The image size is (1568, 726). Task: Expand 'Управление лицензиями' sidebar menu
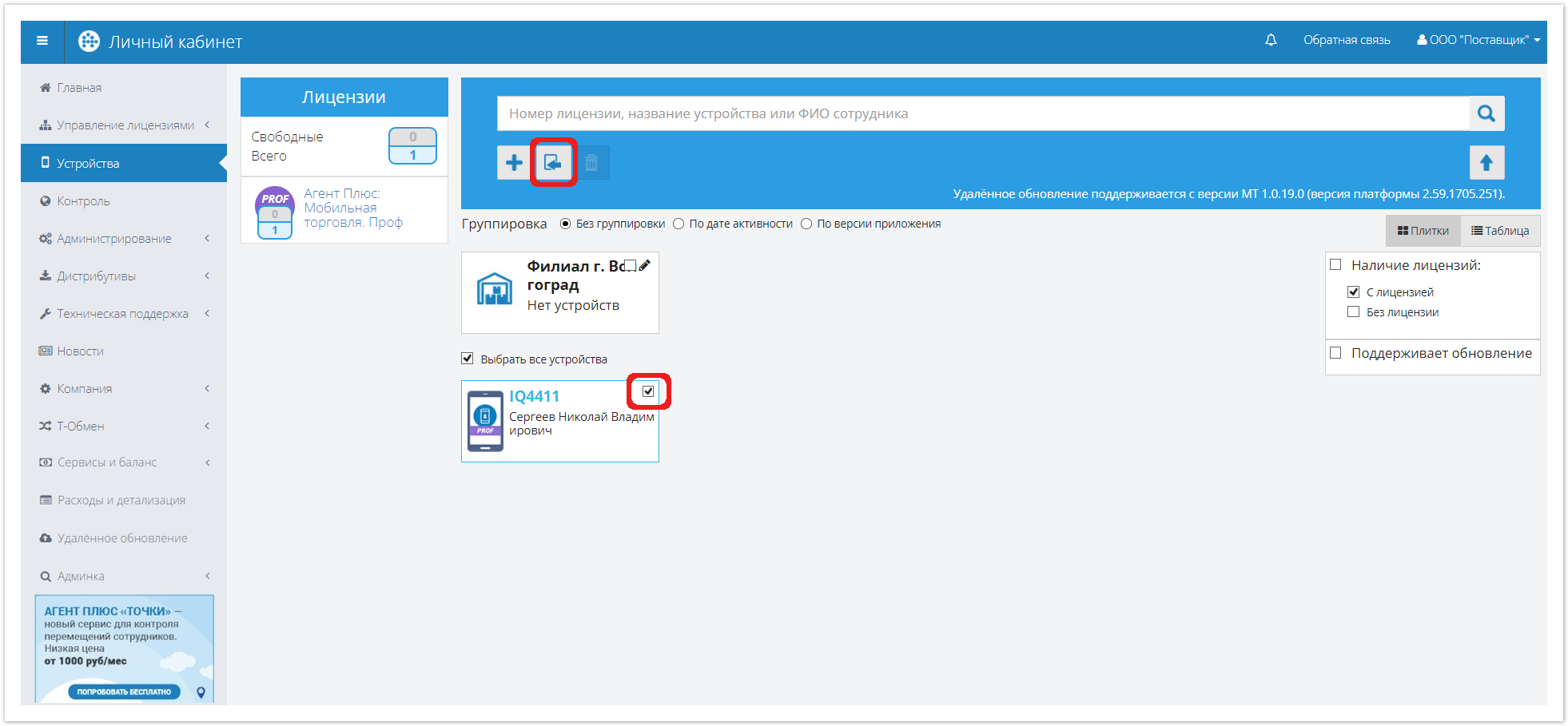125,125
